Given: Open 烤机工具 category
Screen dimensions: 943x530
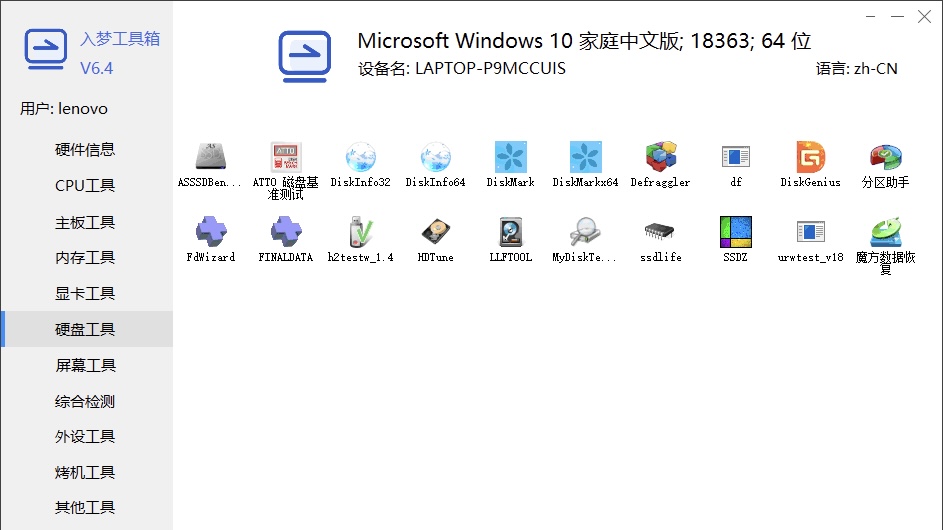Looking at the screenshot, I should tap(85, 472).
